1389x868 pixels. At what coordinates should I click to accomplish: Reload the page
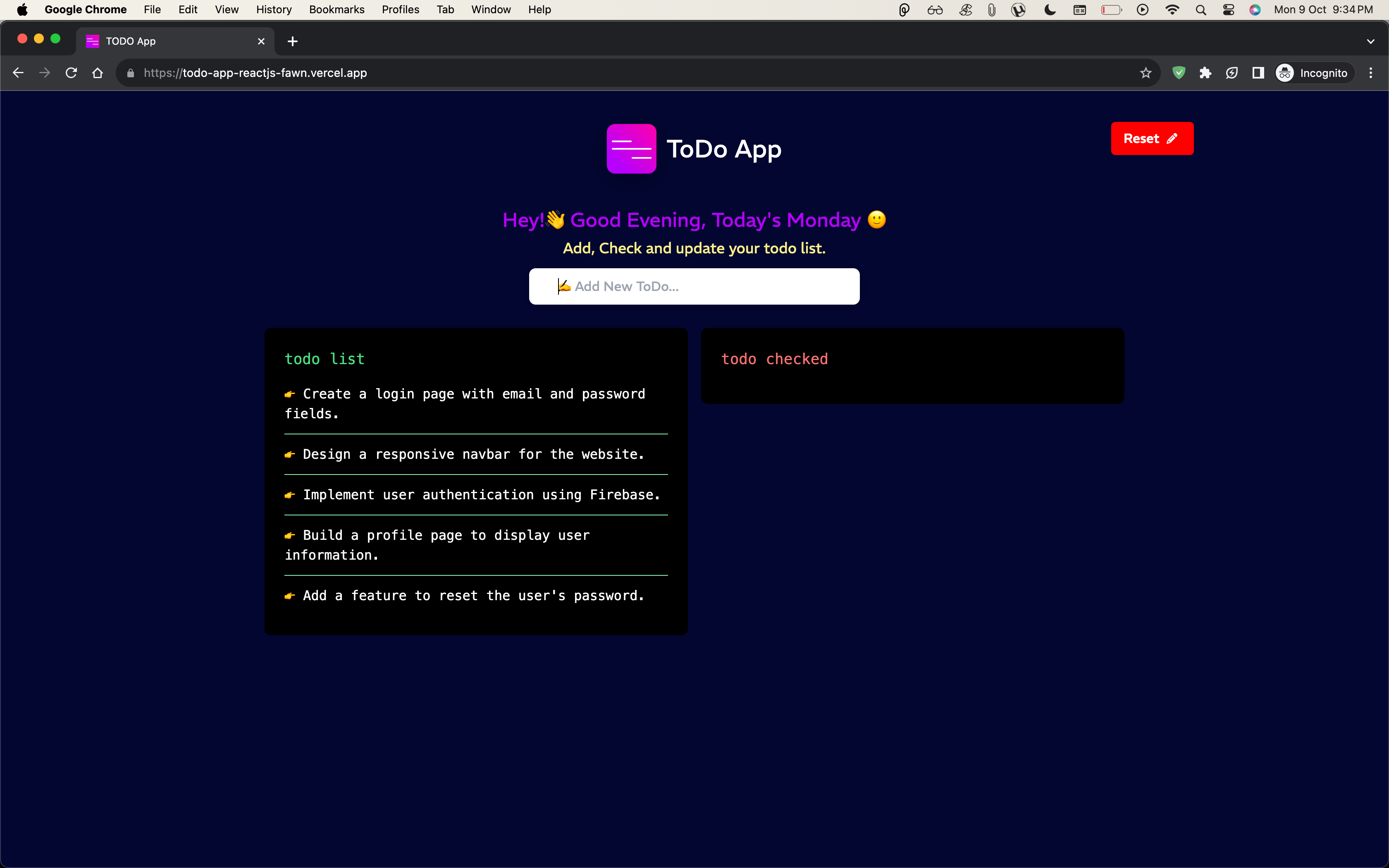point(71,73)
